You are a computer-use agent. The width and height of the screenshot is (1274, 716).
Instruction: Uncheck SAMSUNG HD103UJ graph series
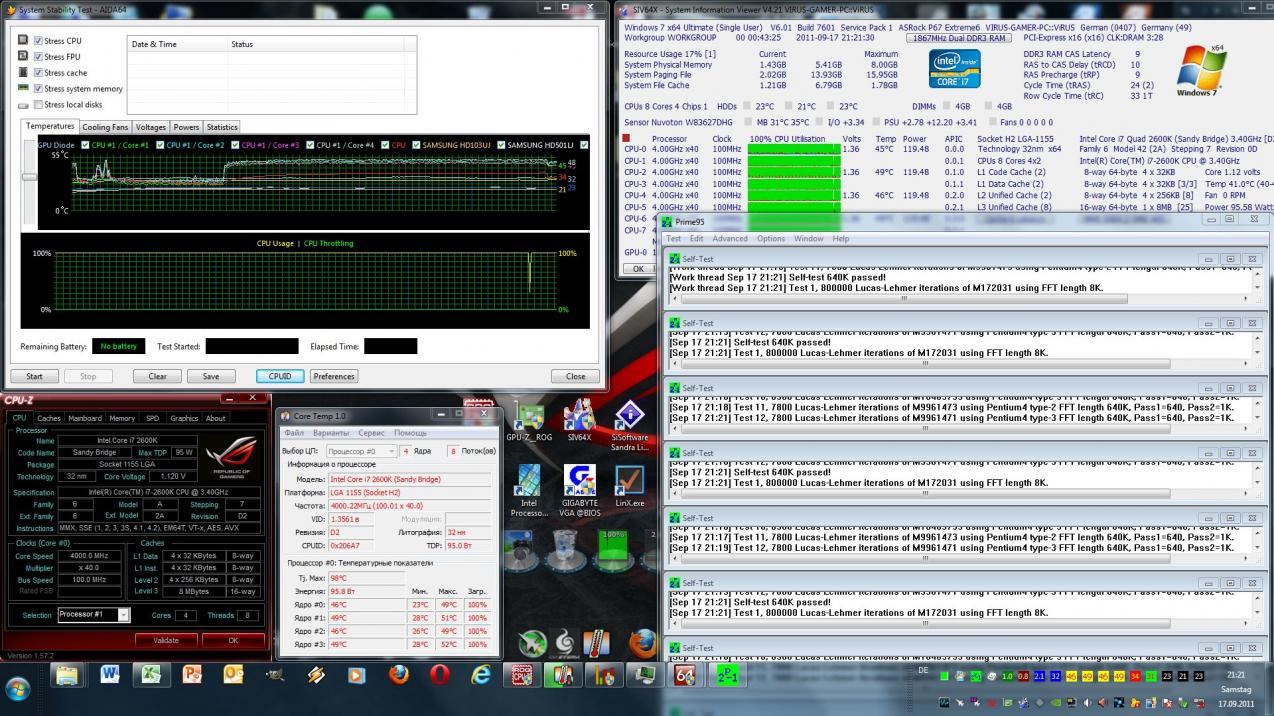(416, 146)
